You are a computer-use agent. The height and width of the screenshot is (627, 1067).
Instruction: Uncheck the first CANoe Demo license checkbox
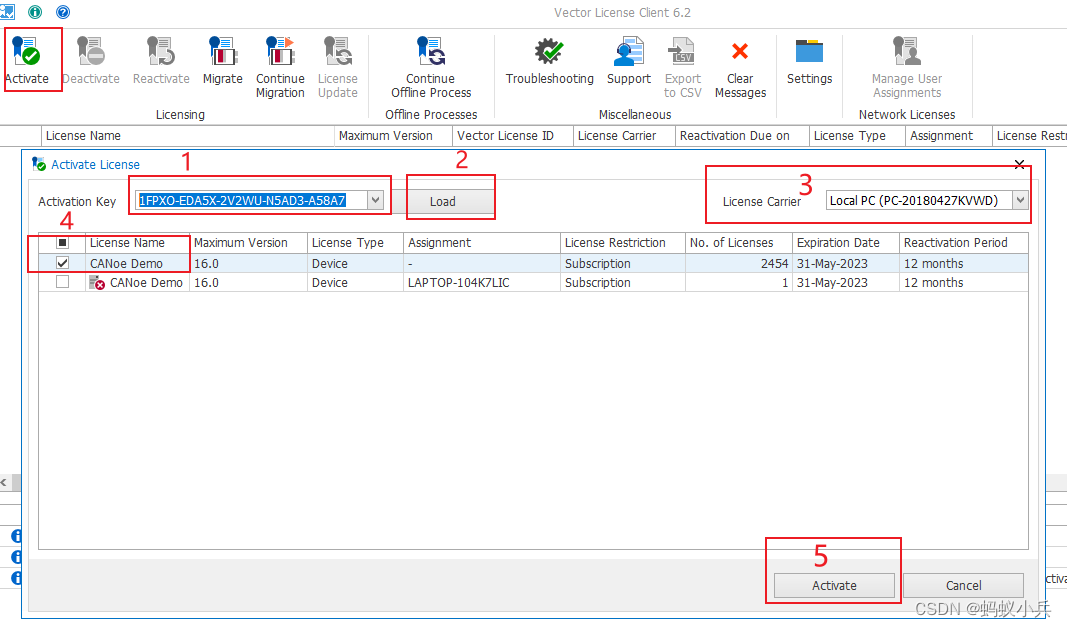pos(62,263)
